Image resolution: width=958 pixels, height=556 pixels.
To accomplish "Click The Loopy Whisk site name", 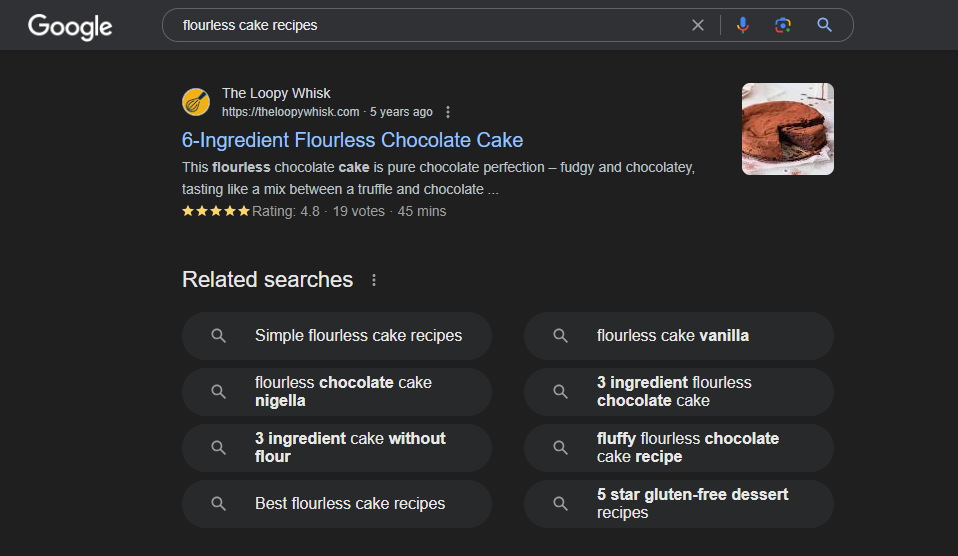I will coord(276,94).
